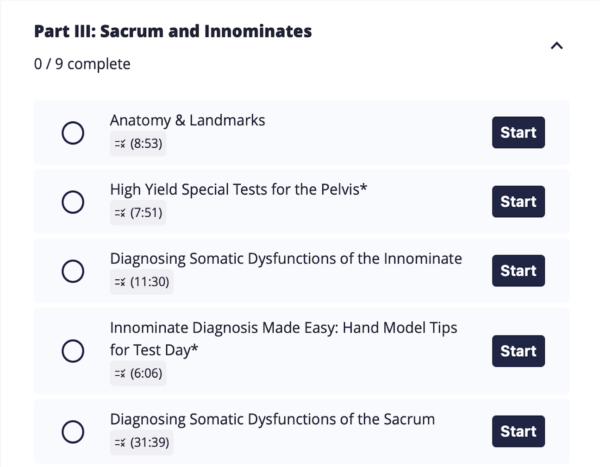Click the video icon showing 7:51 duration
600x467 pixels.
[x=120, y=213]
